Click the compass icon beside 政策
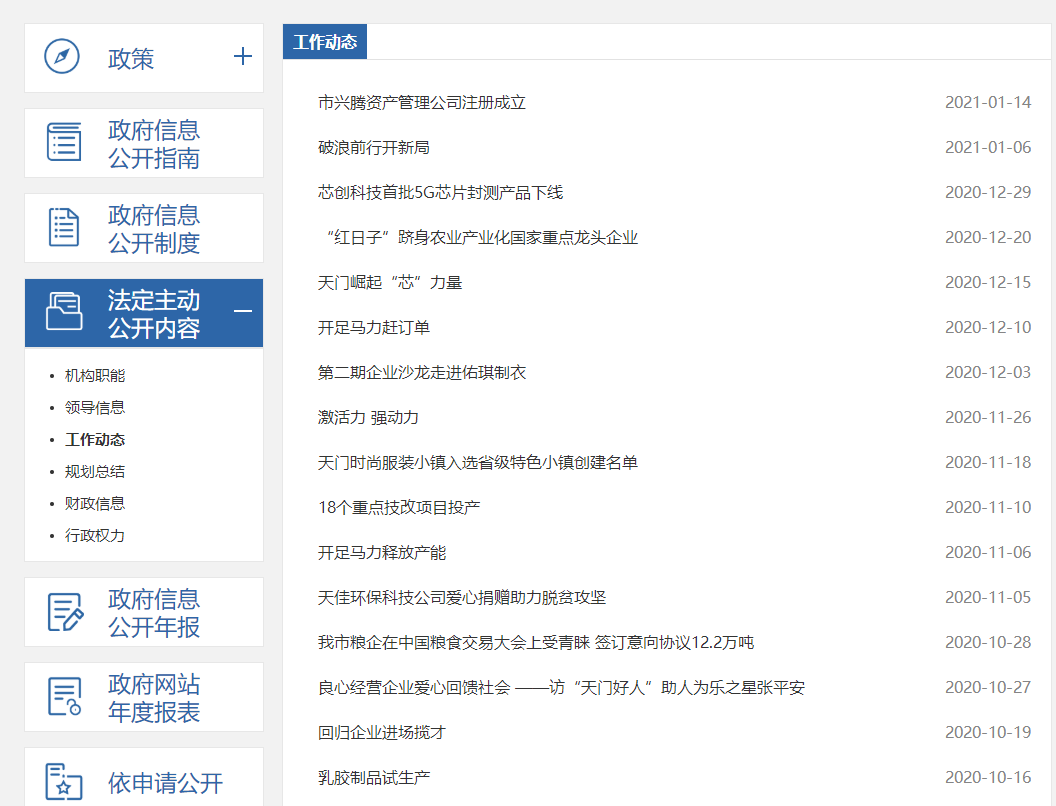This screenshot has width=1056, height=806. (62, 56)
